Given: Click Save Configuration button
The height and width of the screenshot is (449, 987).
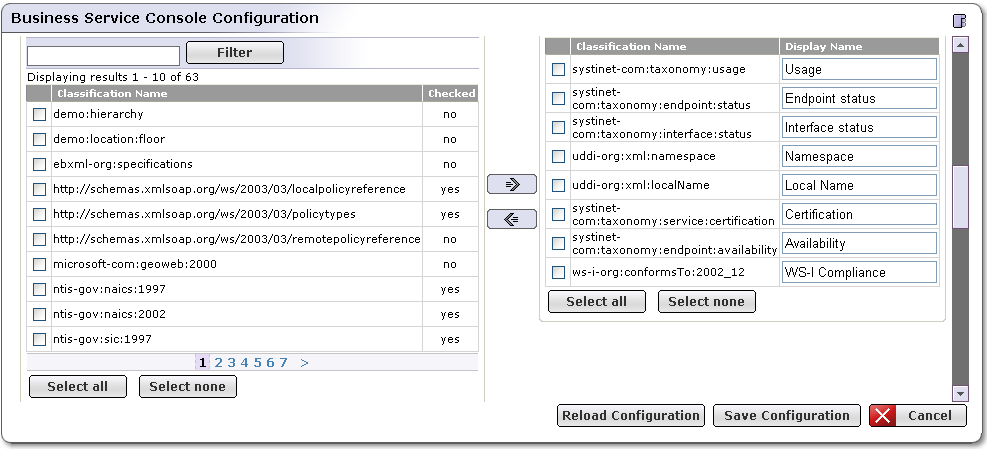Looking at the screenshot, I should [x=787, y=416].
